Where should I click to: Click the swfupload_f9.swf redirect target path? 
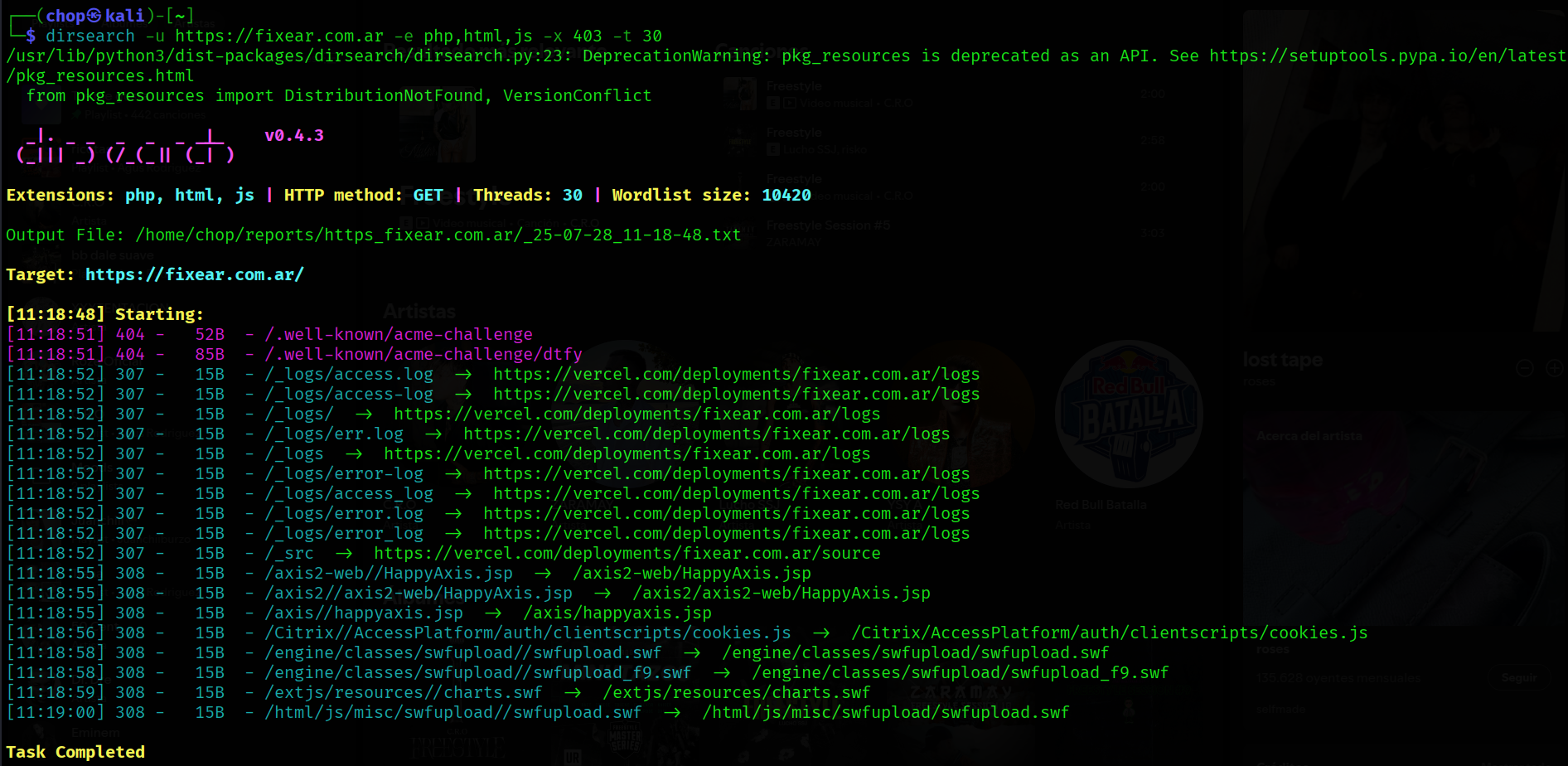click(960, 672)
